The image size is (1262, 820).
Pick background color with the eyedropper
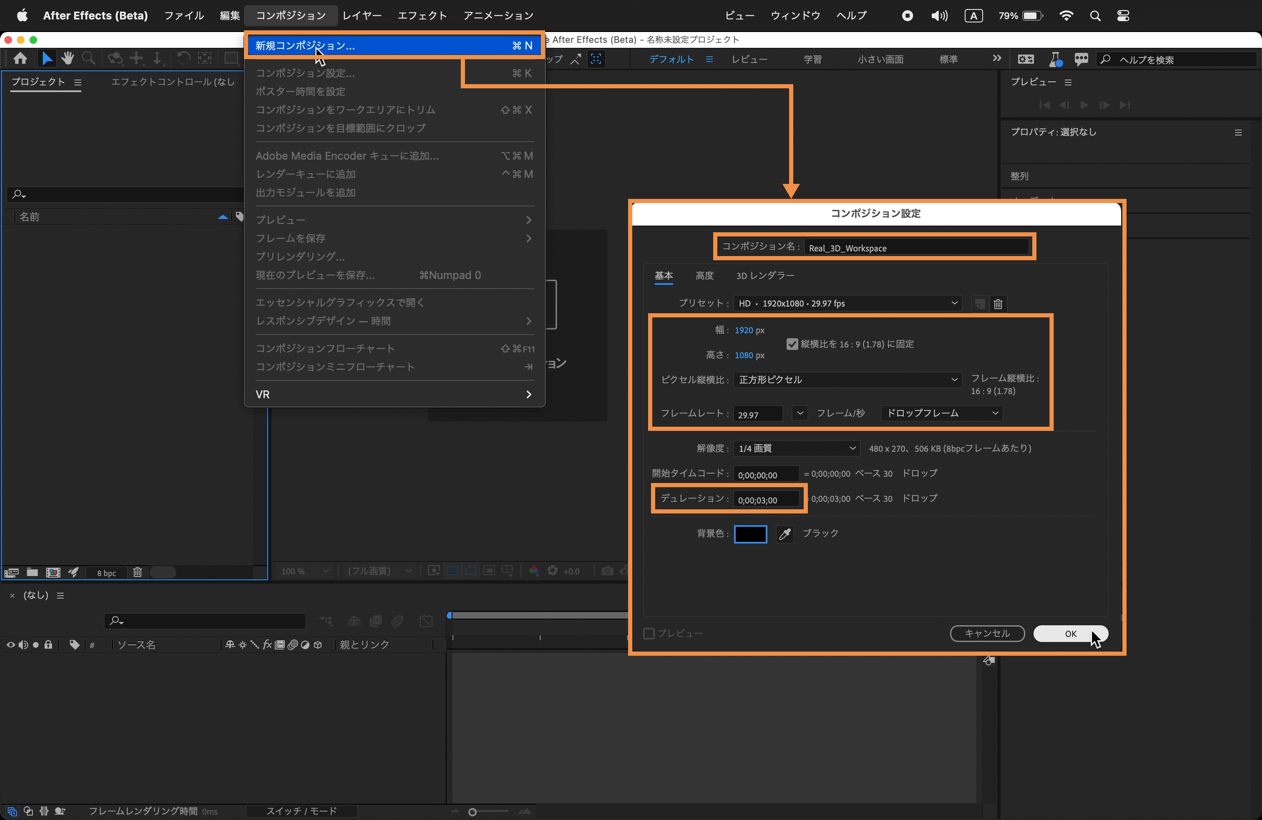tap(785, 534)
